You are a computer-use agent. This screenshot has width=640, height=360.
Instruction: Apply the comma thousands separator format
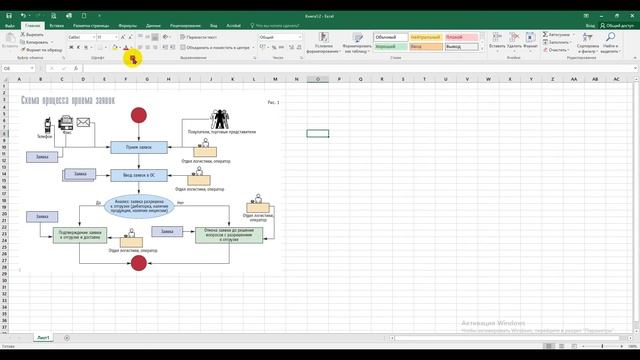281,47
